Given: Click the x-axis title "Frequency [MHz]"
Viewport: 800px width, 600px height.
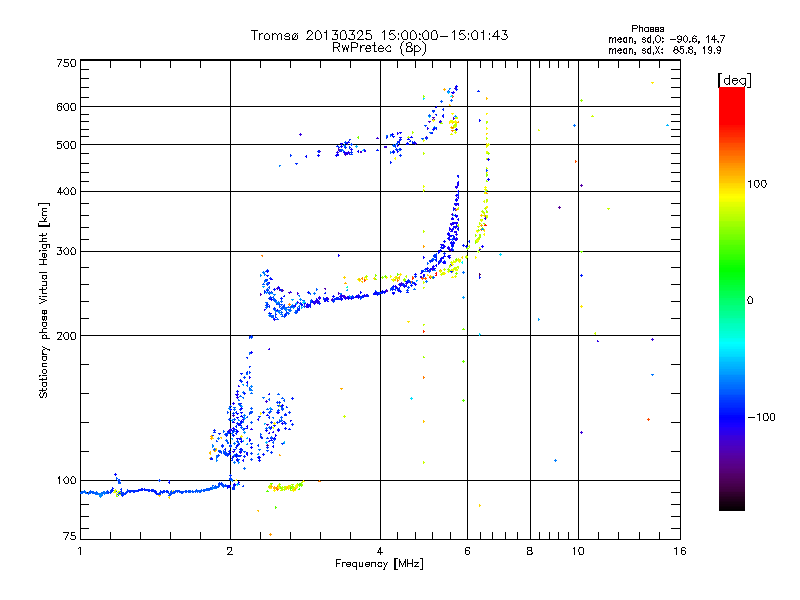Looking at the screenshot, I should coord(379,564).
